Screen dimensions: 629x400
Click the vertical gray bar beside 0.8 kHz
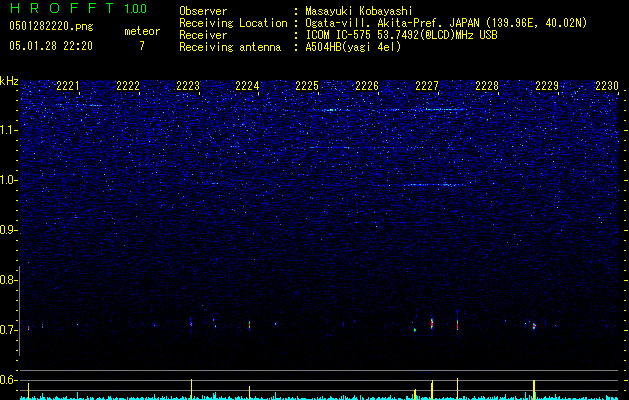pos(20,311)
